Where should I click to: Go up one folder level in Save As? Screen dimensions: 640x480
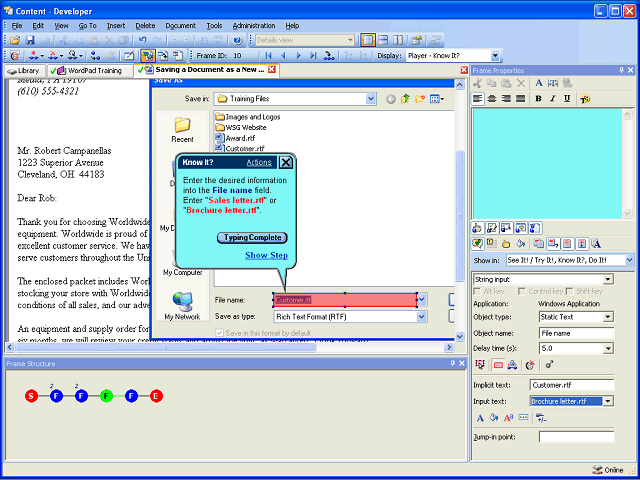click(x=405, y=99)
